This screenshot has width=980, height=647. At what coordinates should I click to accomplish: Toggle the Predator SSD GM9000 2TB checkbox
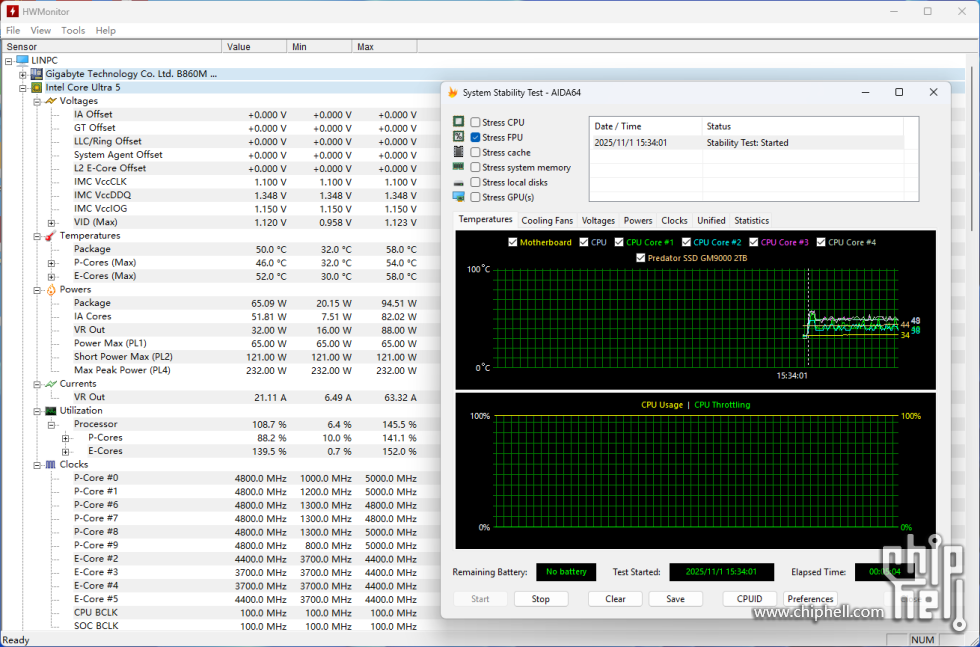coord(641,258)
